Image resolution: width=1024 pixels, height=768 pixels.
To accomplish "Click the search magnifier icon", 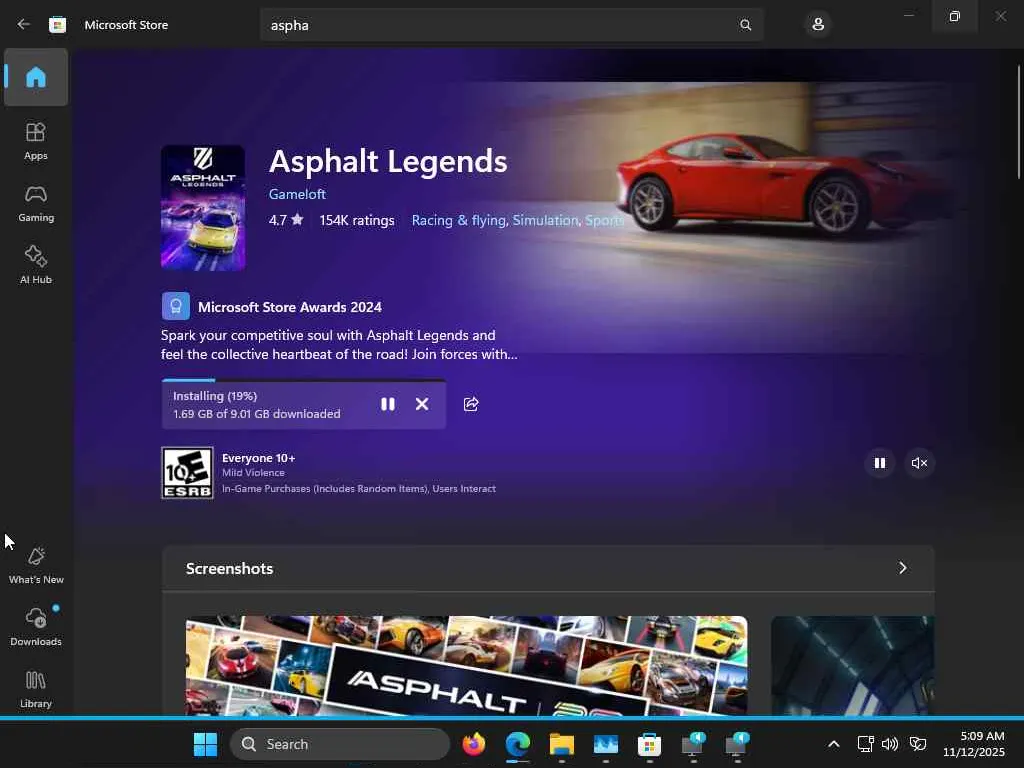I will (745, 25).
